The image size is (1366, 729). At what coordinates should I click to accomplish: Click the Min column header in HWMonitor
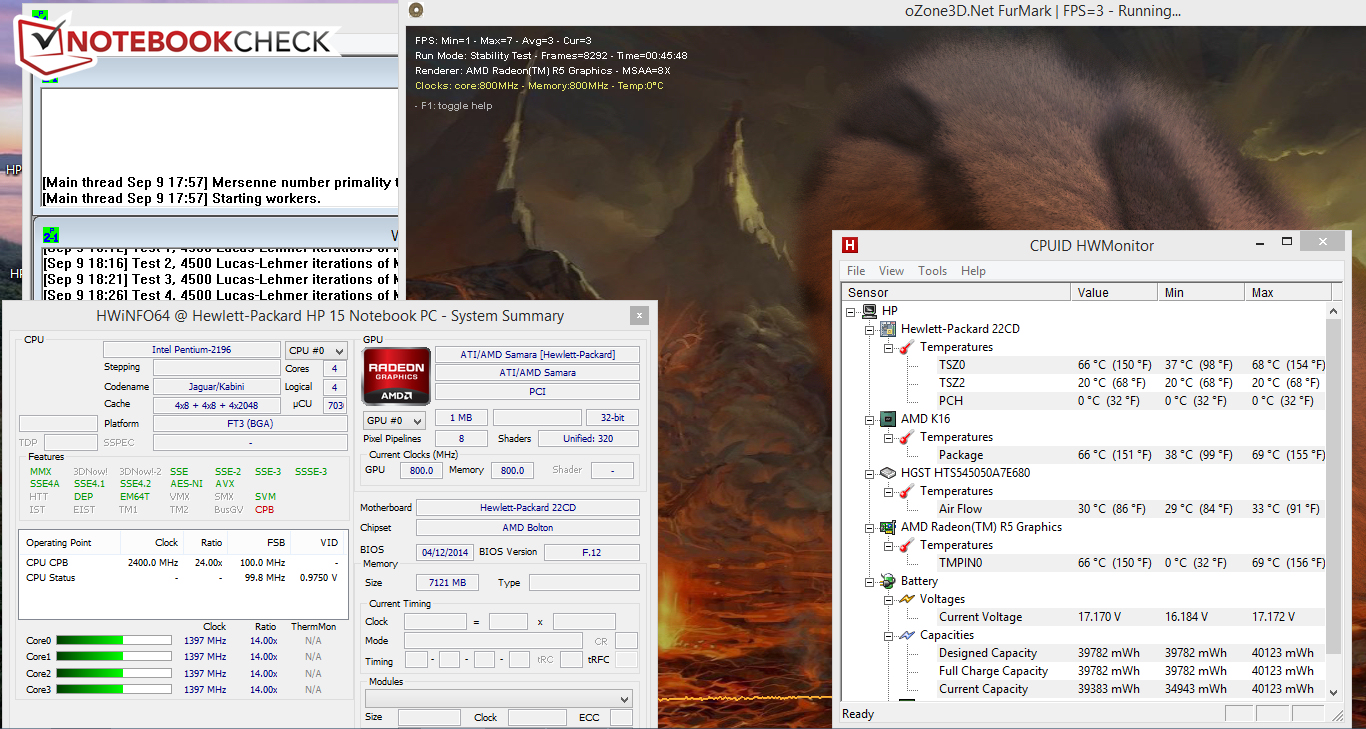[x=1202, y=292]
